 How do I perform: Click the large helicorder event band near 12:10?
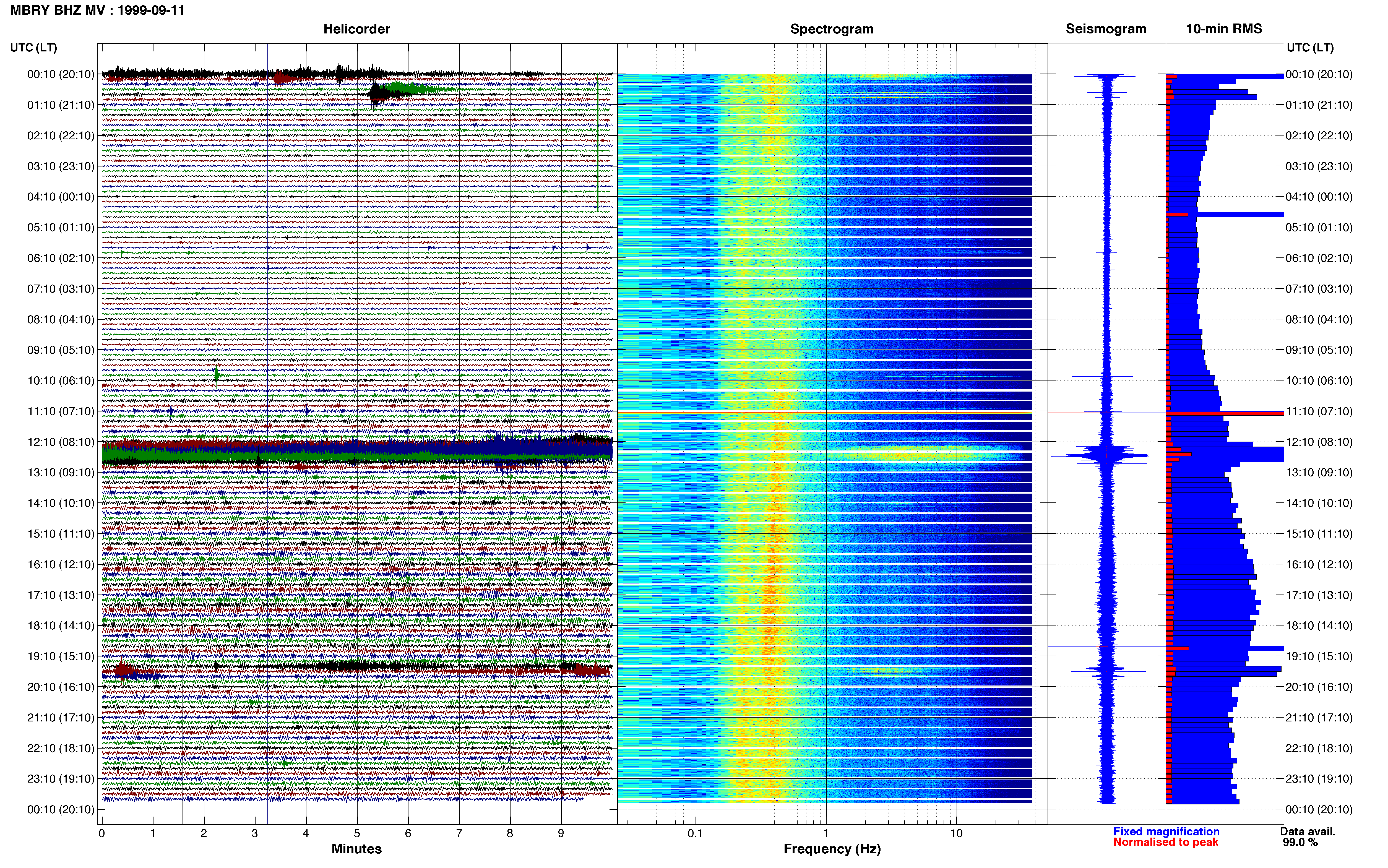(357, 451)
